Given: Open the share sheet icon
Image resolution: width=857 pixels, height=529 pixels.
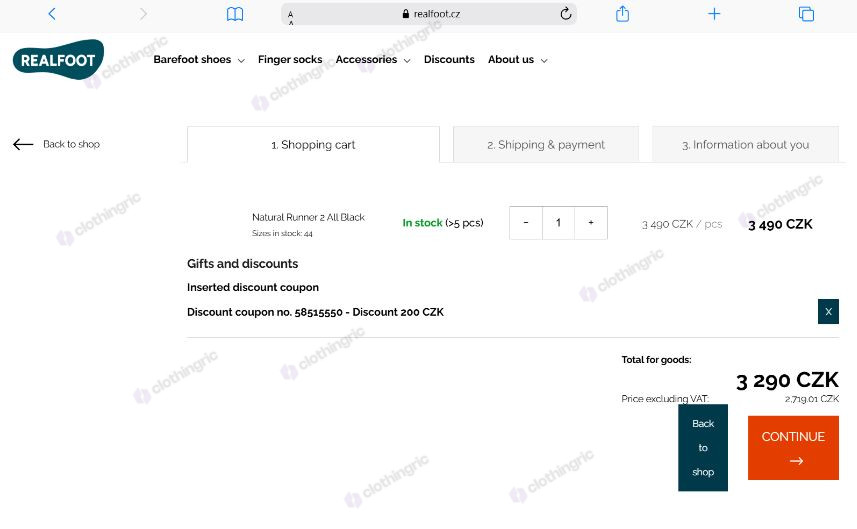Looking at the screenshot, I should pos(623,13).
